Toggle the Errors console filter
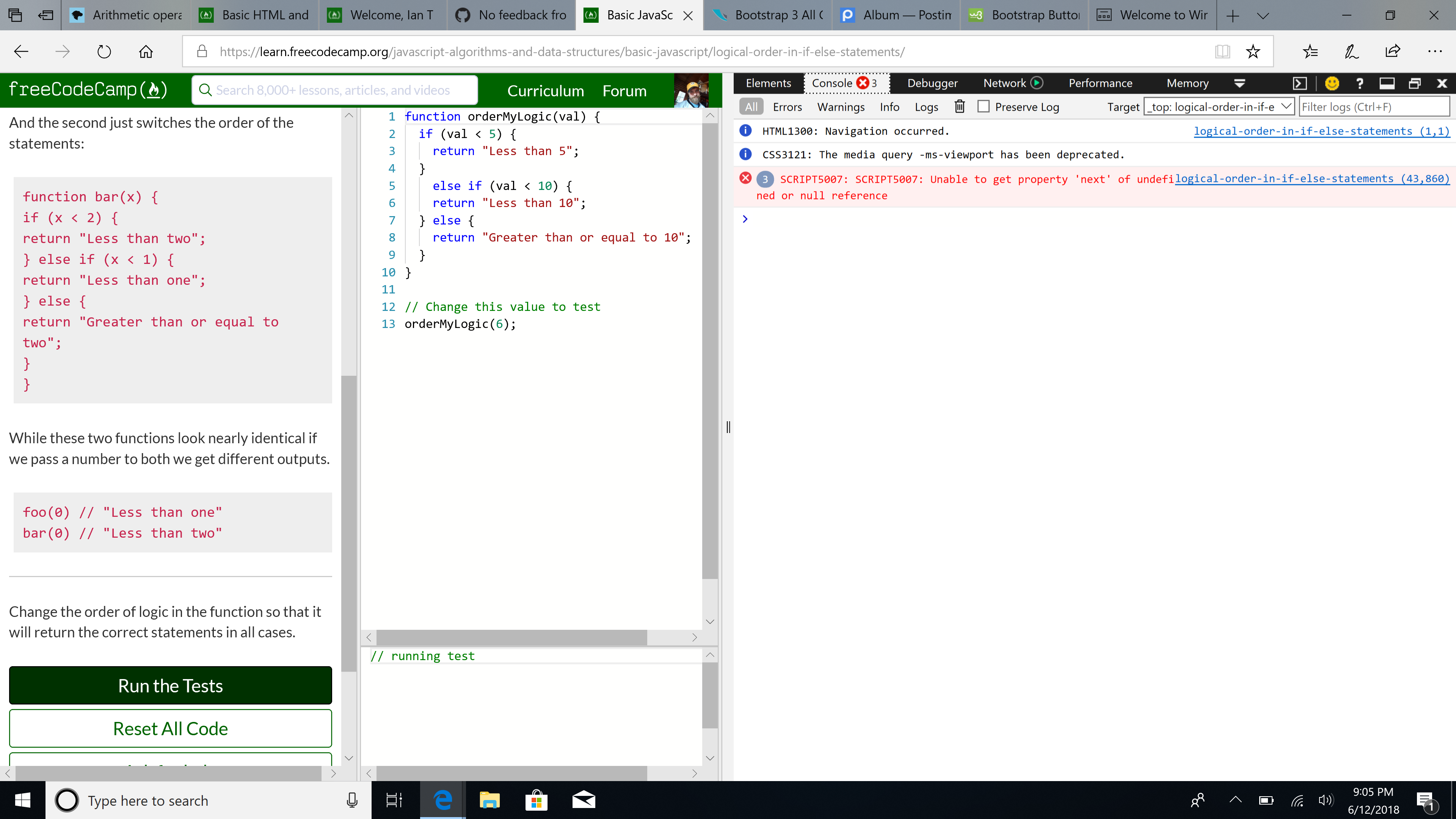 coord(788,107)
